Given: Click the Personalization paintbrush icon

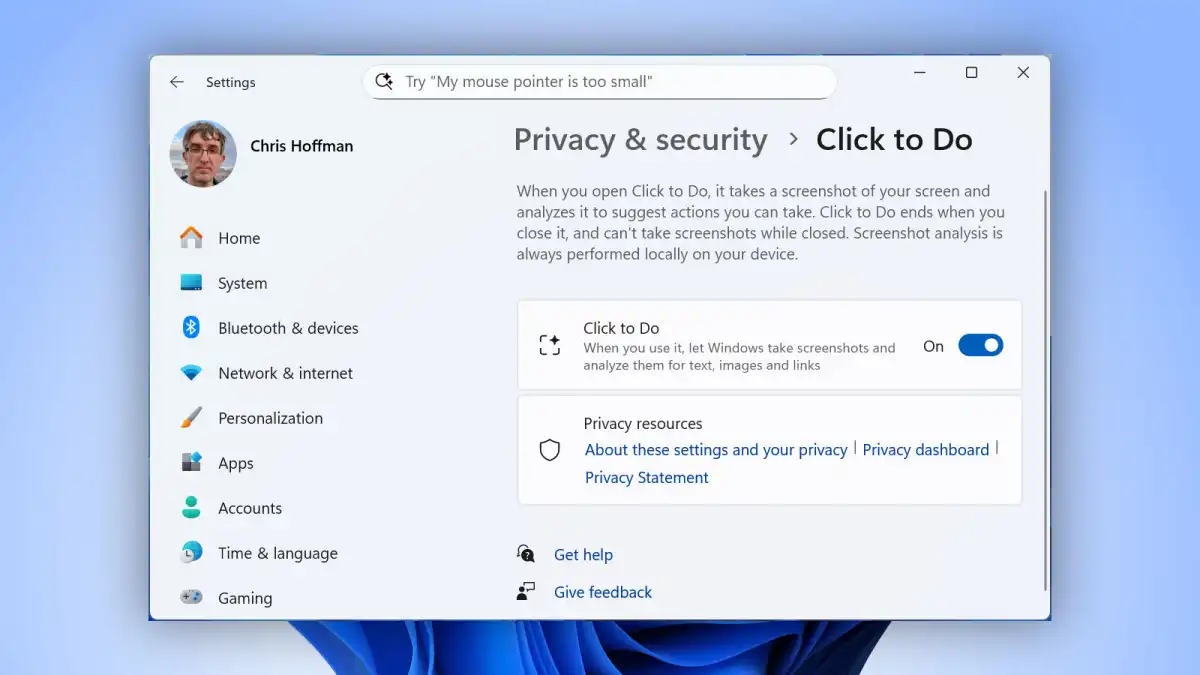Looking at the screenshot, I should 191,418.
